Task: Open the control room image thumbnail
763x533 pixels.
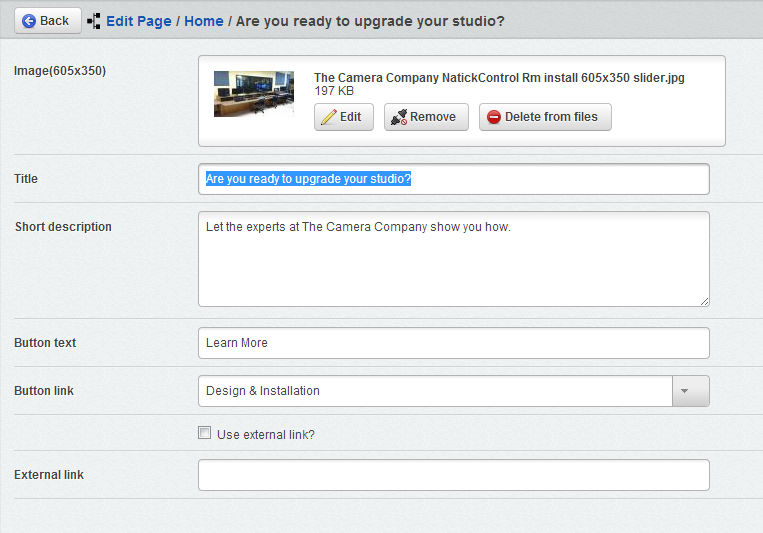Action: tap(254, 93)
